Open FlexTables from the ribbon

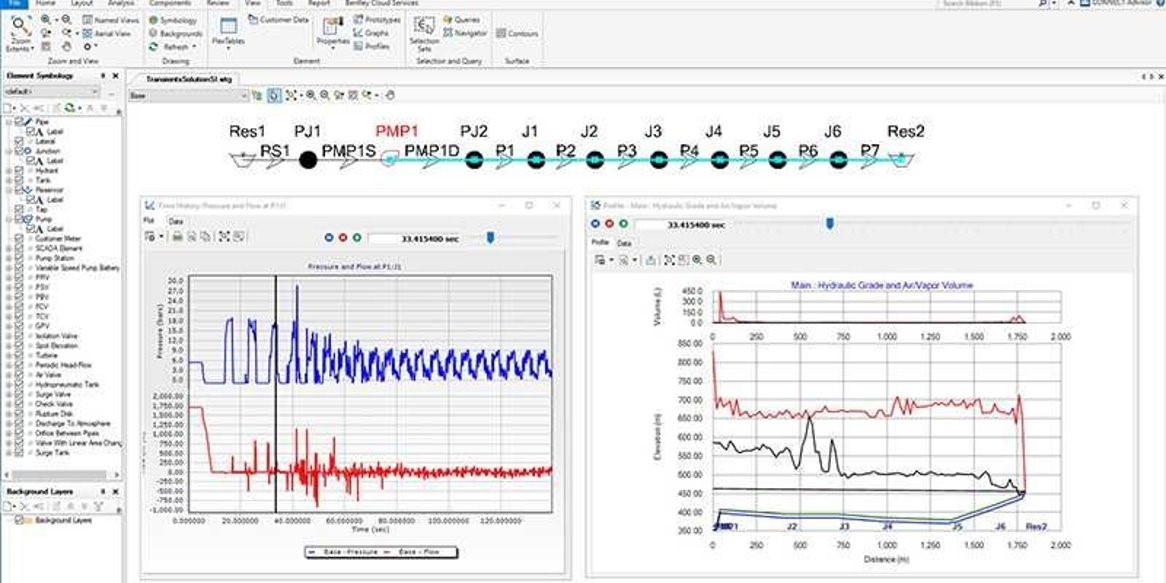(228, 31)
